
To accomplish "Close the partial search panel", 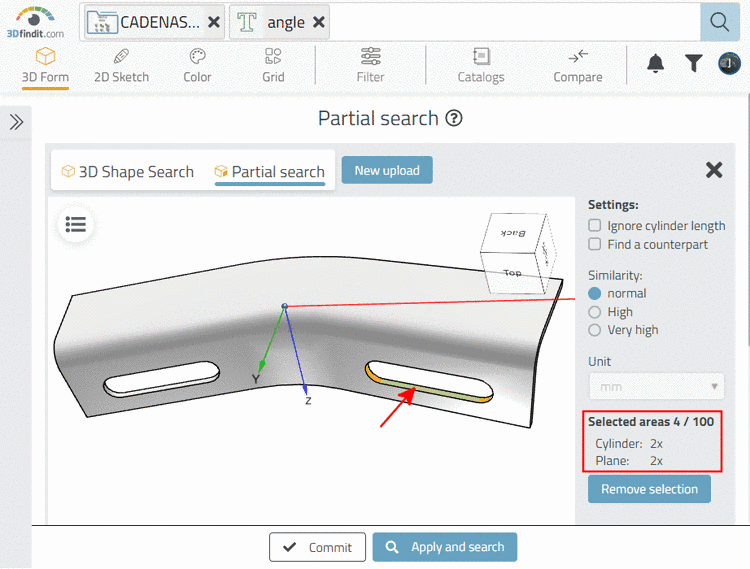I will click(x=714, y=170).
